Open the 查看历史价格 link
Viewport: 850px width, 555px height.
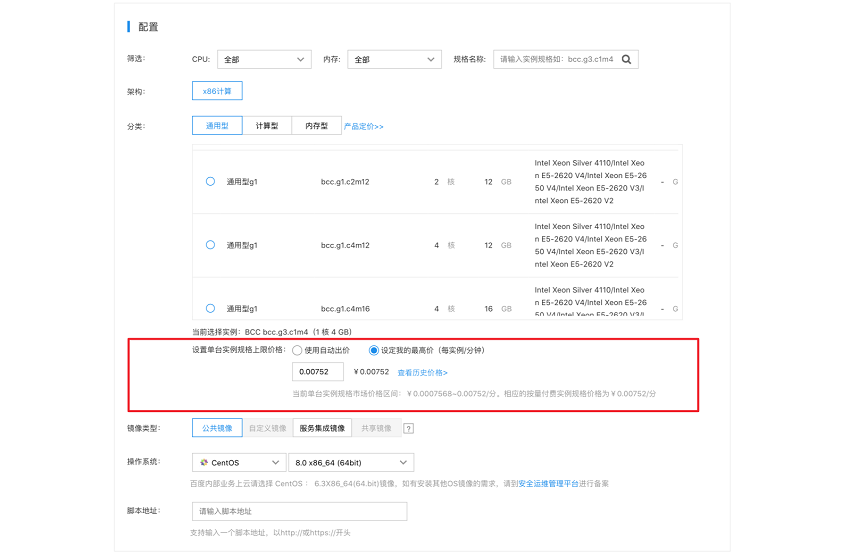point(422,372)
